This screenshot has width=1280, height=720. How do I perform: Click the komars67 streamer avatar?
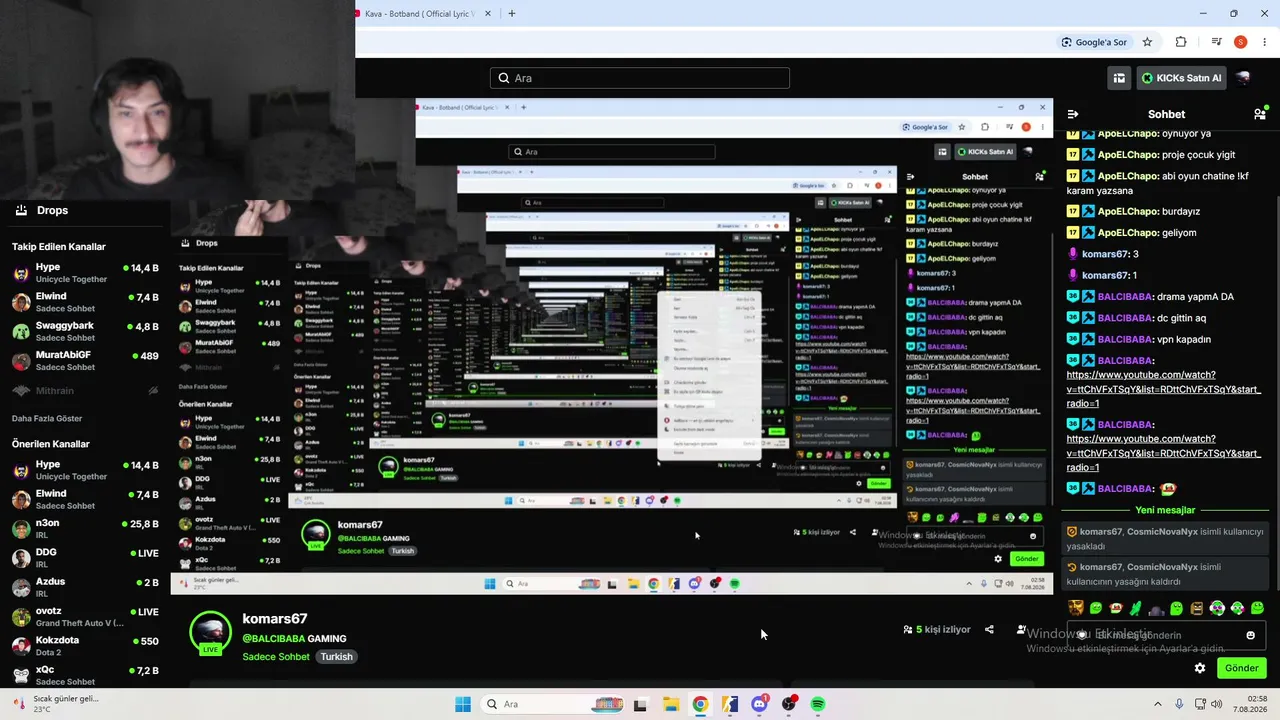pos(210,632)
